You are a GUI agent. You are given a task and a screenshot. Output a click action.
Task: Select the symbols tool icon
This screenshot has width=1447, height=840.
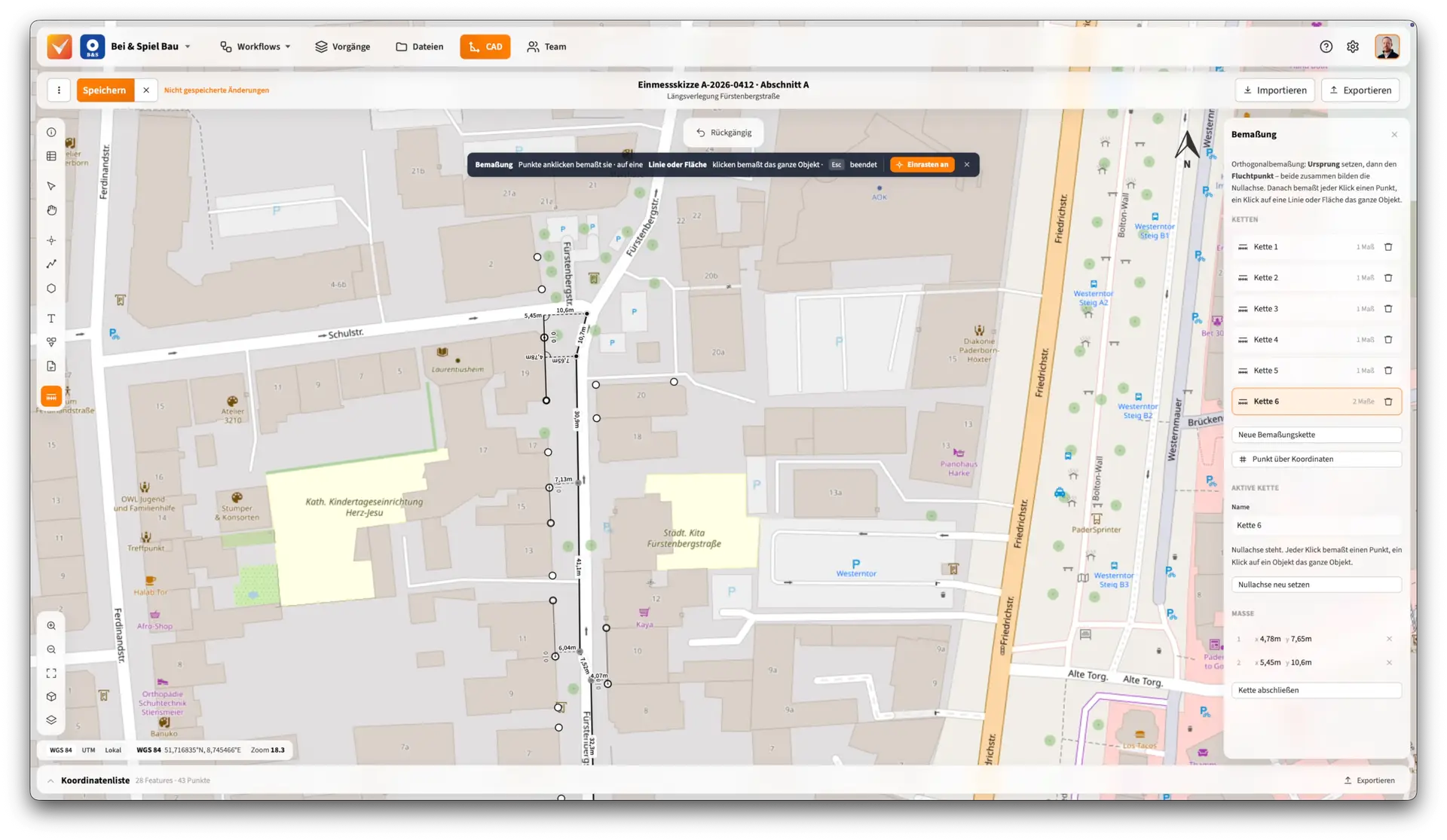pyautogui.click(x=51, y=342)
